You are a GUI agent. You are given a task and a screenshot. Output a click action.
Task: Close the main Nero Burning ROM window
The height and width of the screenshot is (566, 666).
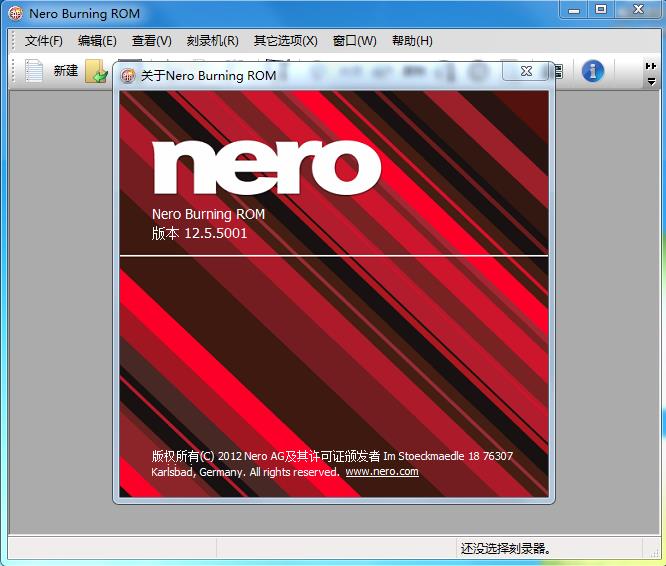tap(638, 9)
